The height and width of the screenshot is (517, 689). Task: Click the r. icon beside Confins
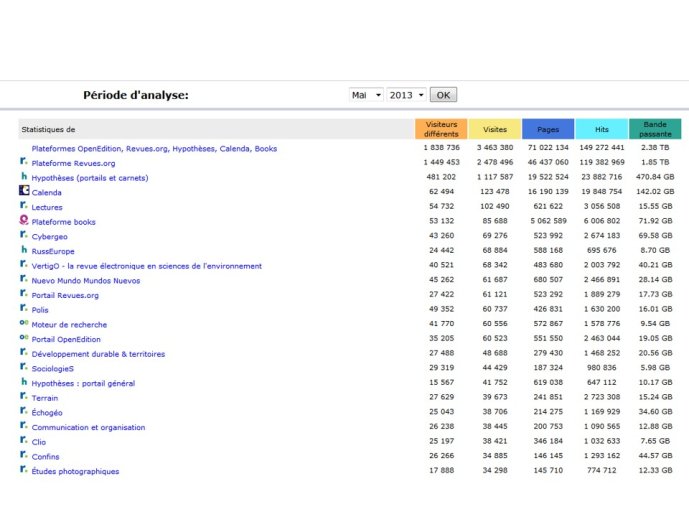click(24, 455)
